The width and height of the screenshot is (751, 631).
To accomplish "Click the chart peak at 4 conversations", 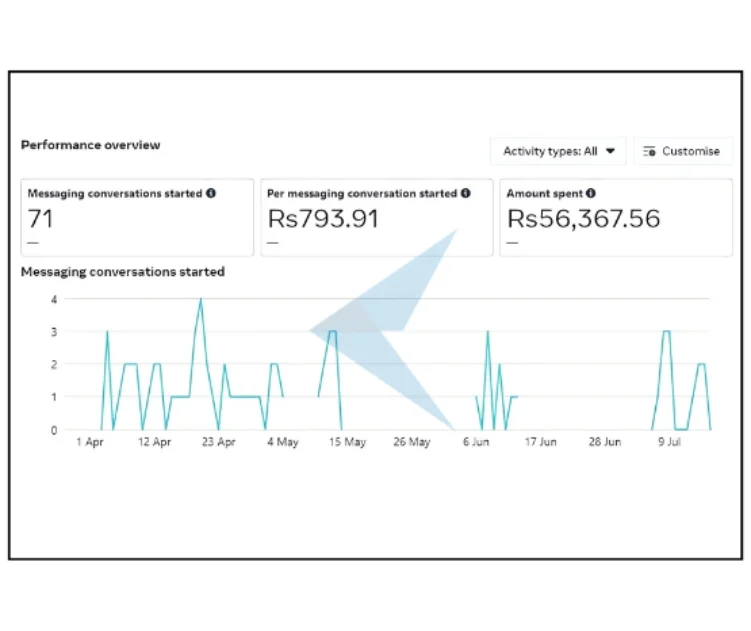I will pos(200,299).
